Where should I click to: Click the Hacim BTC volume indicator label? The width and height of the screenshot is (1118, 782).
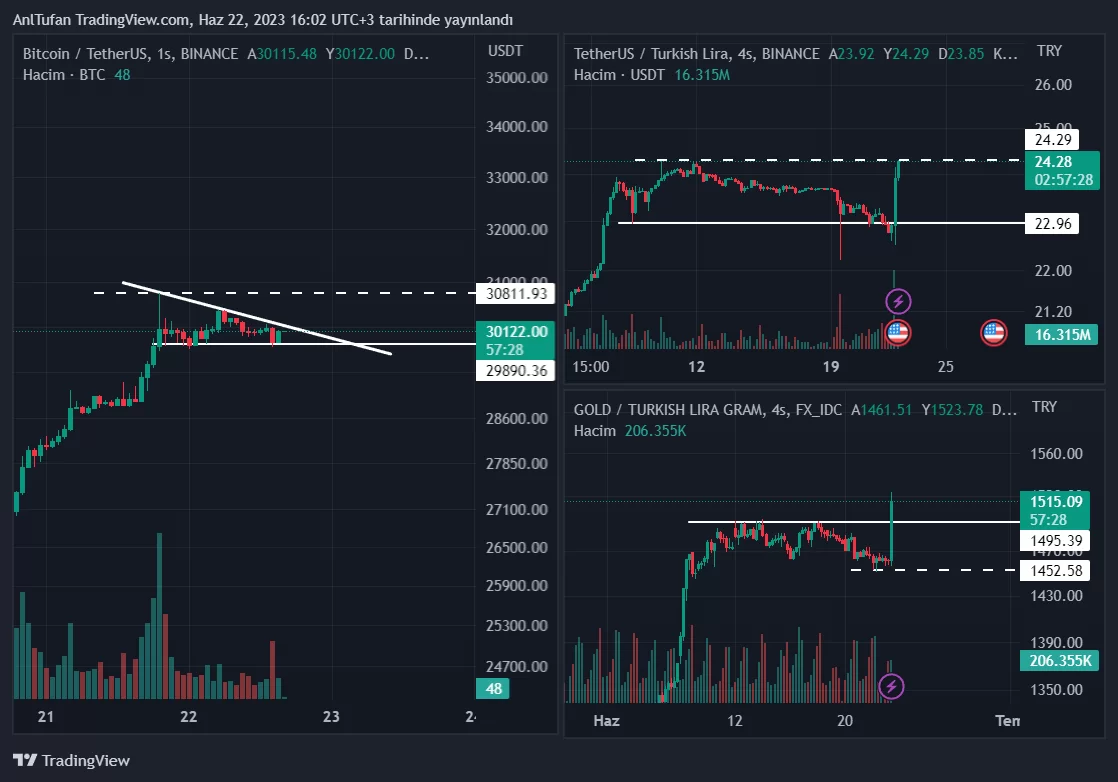coord(76,75)
